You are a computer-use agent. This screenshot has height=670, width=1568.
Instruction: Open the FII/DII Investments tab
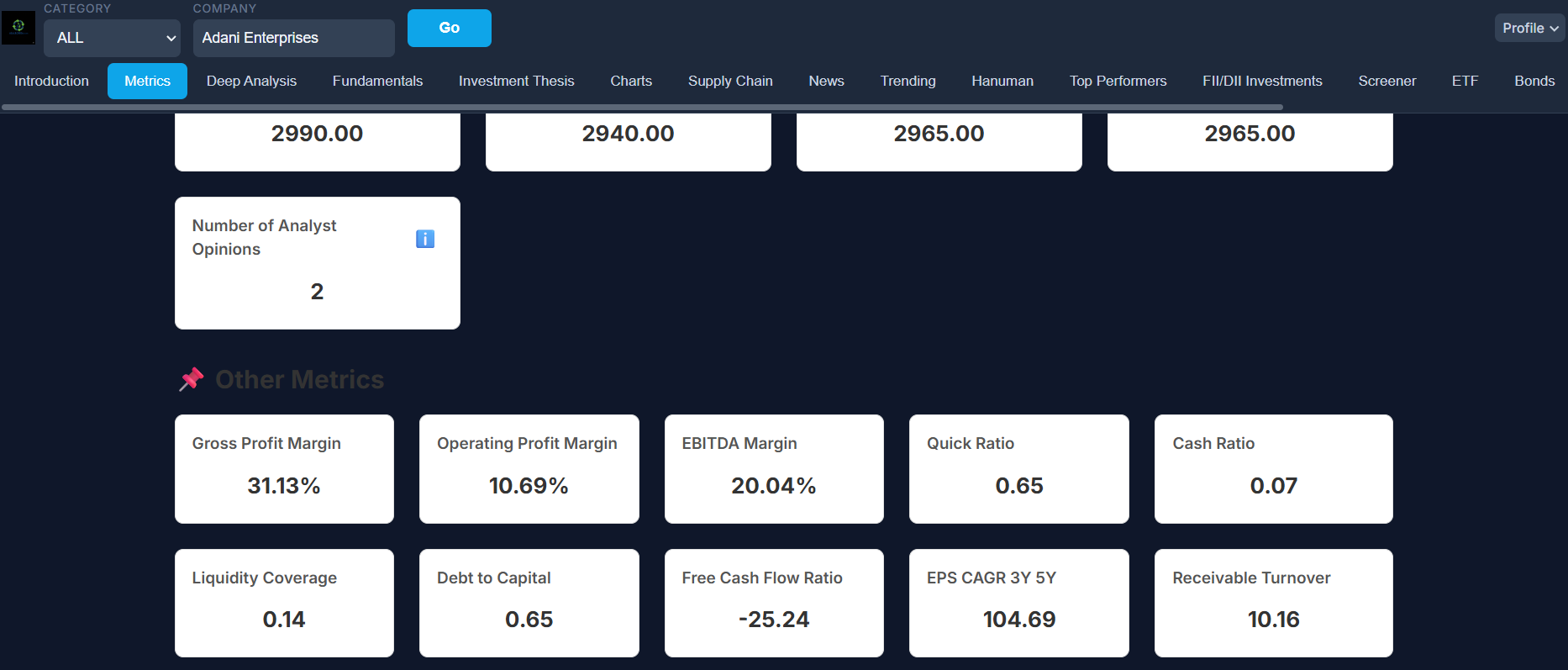click(x=1261, y=81)
